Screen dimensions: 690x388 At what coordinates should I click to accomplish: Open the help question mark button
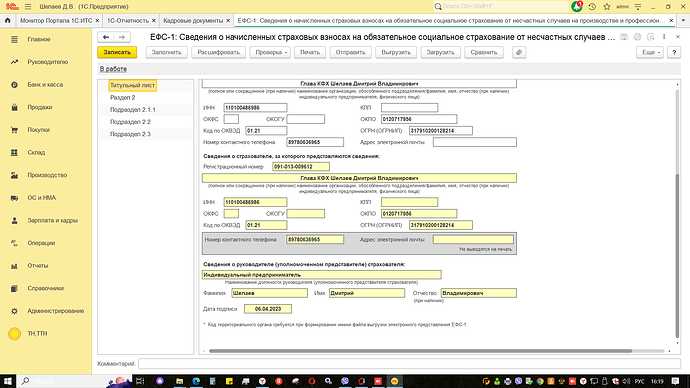pyautogui.click(x=674, y=52)
